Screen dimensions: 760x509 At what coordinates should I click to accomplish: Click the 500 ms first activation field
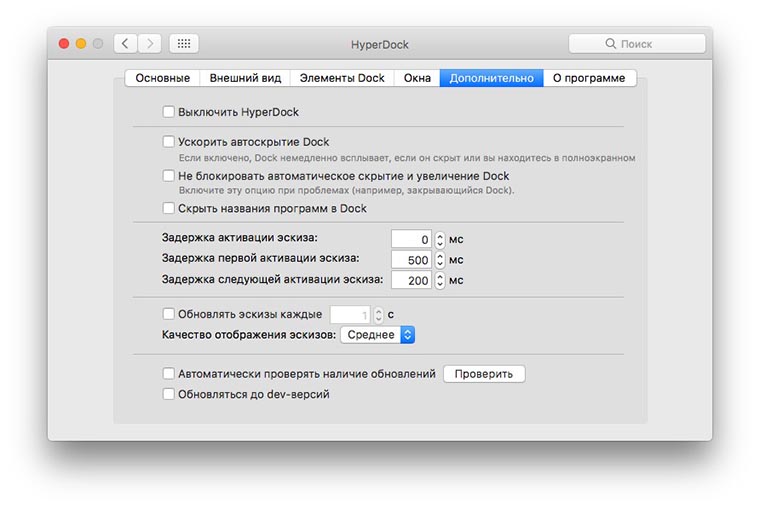(411, 260)
